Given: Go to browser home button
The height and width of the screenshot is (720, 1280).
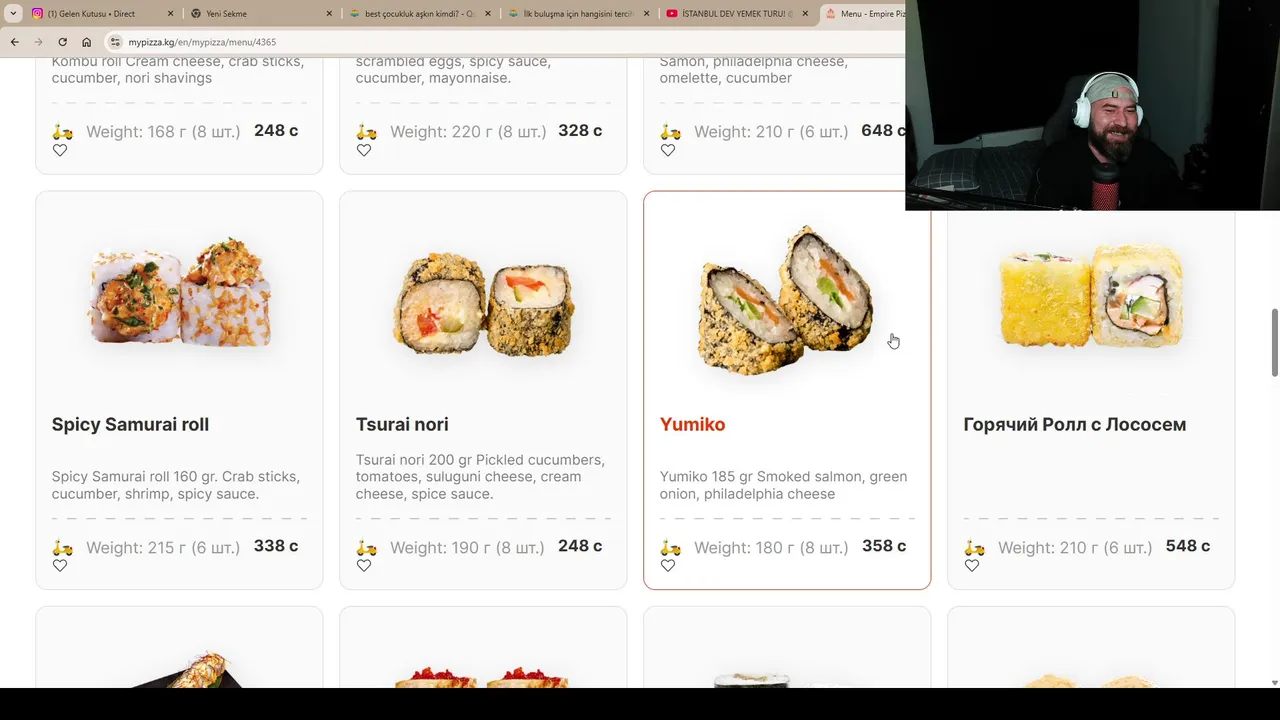Looking at the screenshot, I should (x=86, y=42).
